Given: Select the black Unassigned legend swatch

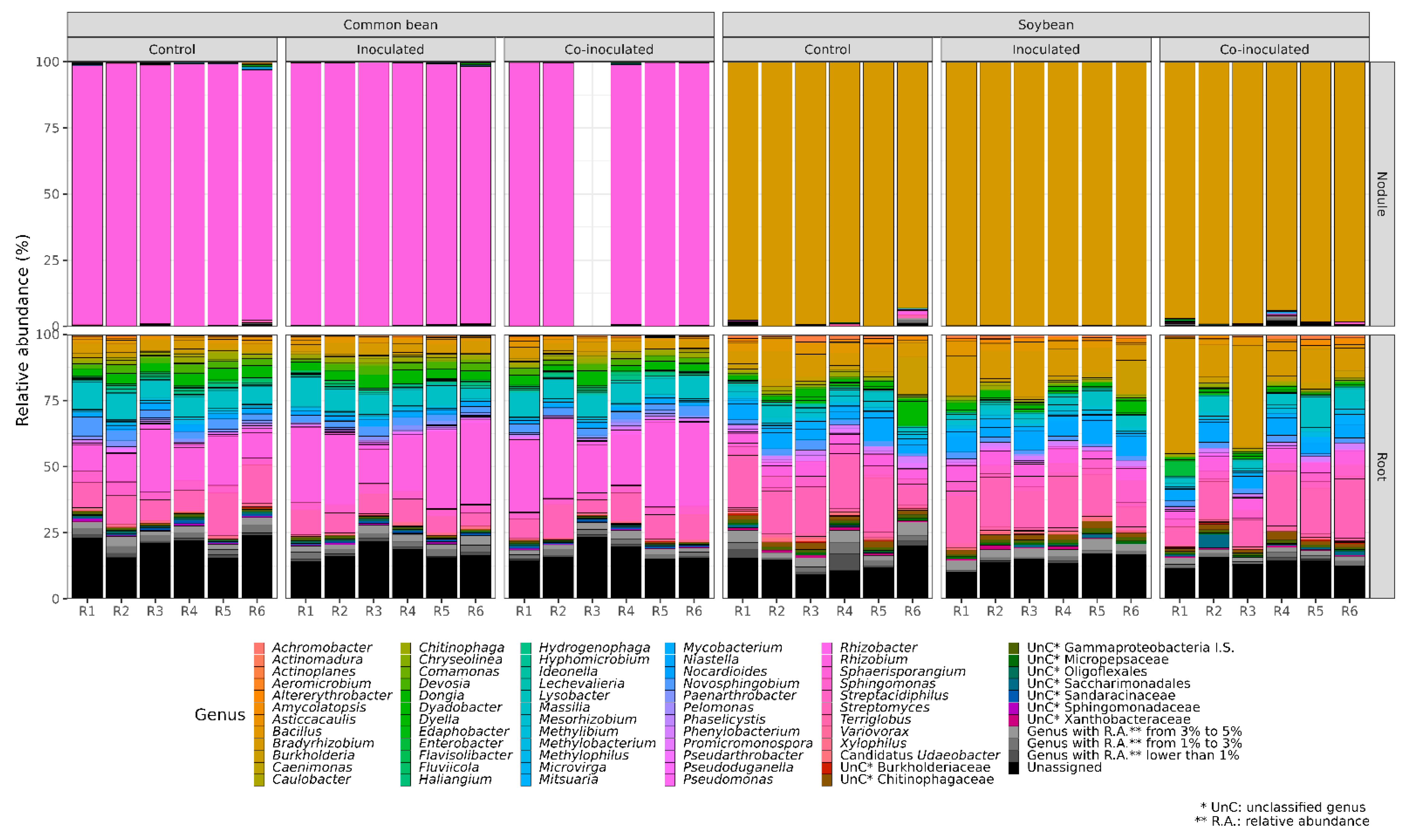Looking at the screenshot, I should point(1014,768).
